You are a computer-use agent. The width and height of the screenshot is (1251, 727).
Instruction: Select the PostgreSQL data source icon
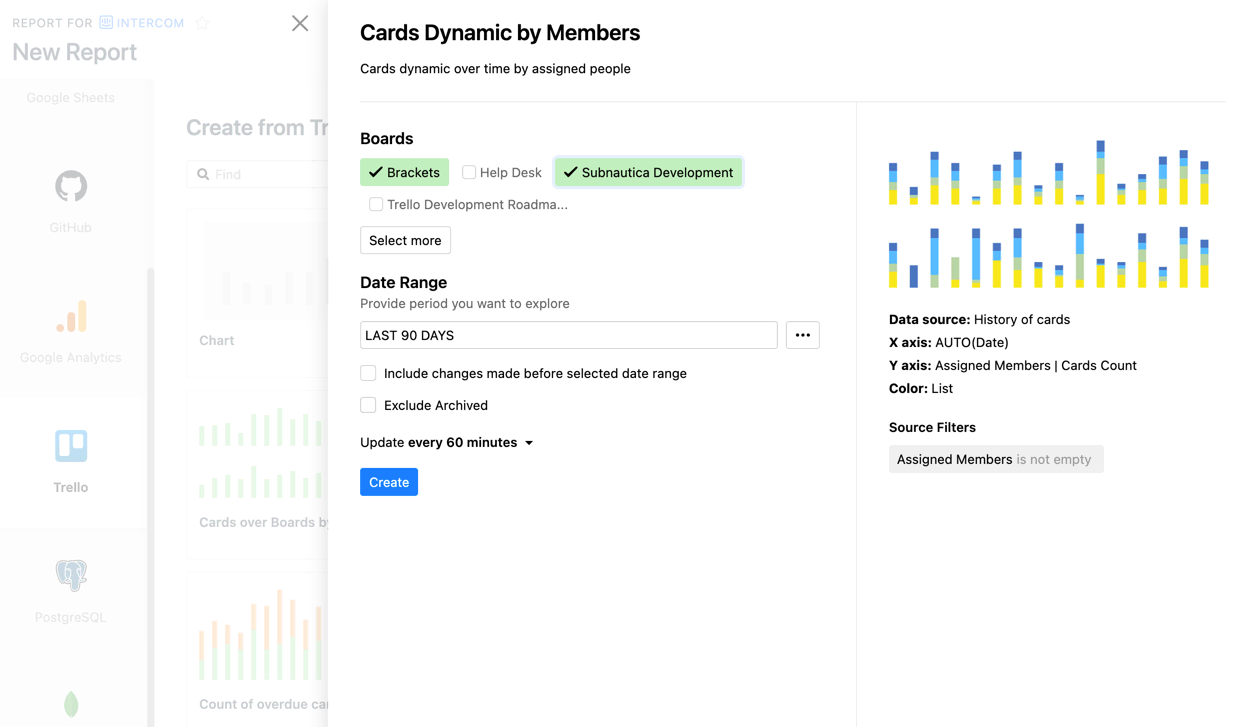pos(71,575)
